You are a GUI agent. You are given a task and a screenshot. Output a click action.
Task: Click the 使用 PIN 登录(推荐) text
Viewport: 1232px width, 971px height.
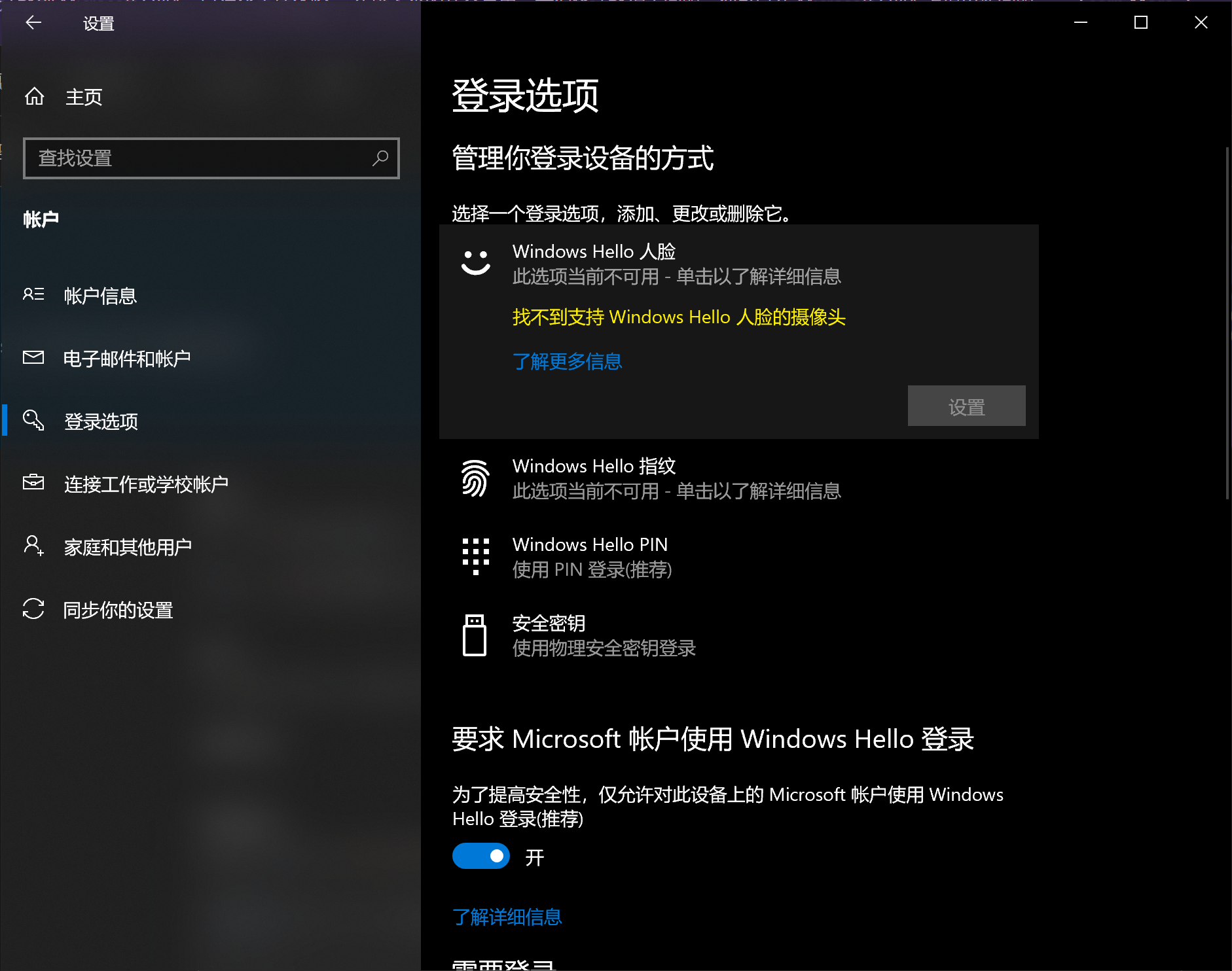tap(592, 570)
